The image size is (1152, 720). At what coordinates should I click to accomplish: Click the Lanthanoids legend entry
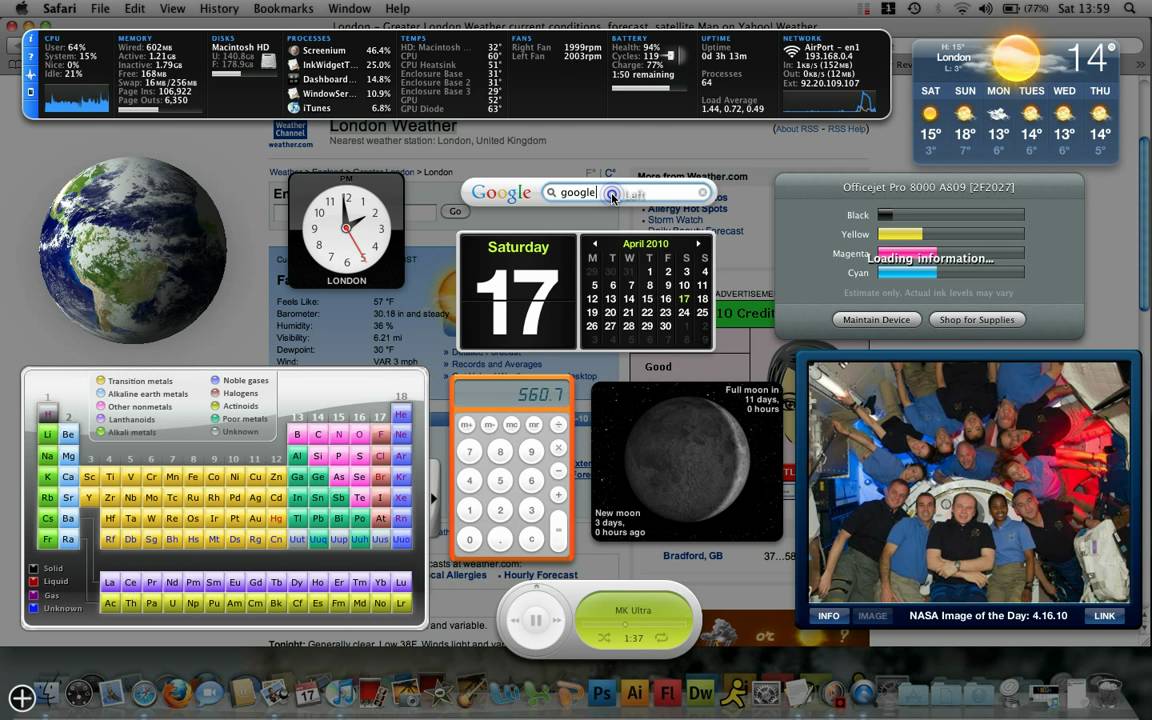click(x=126, y=420)
